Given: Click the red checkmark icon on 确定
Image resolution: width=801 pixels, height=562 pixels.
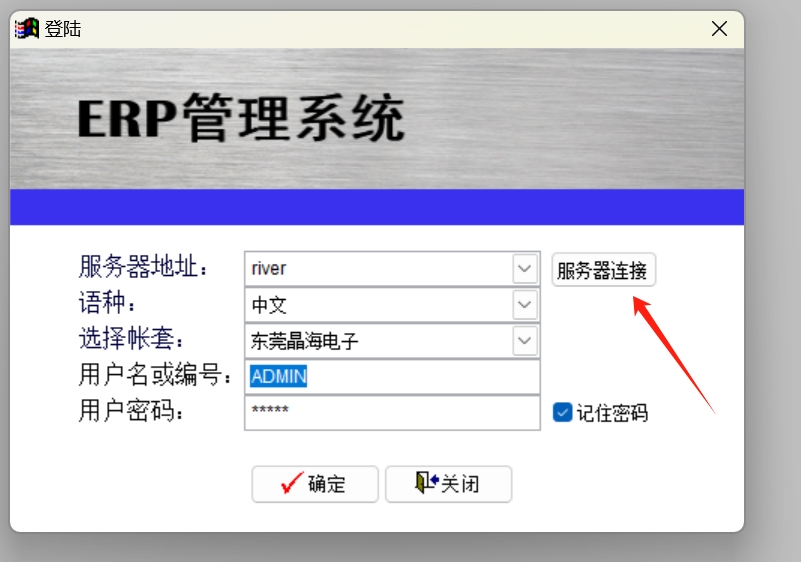Looking at the screenshot, I should 292,484.
